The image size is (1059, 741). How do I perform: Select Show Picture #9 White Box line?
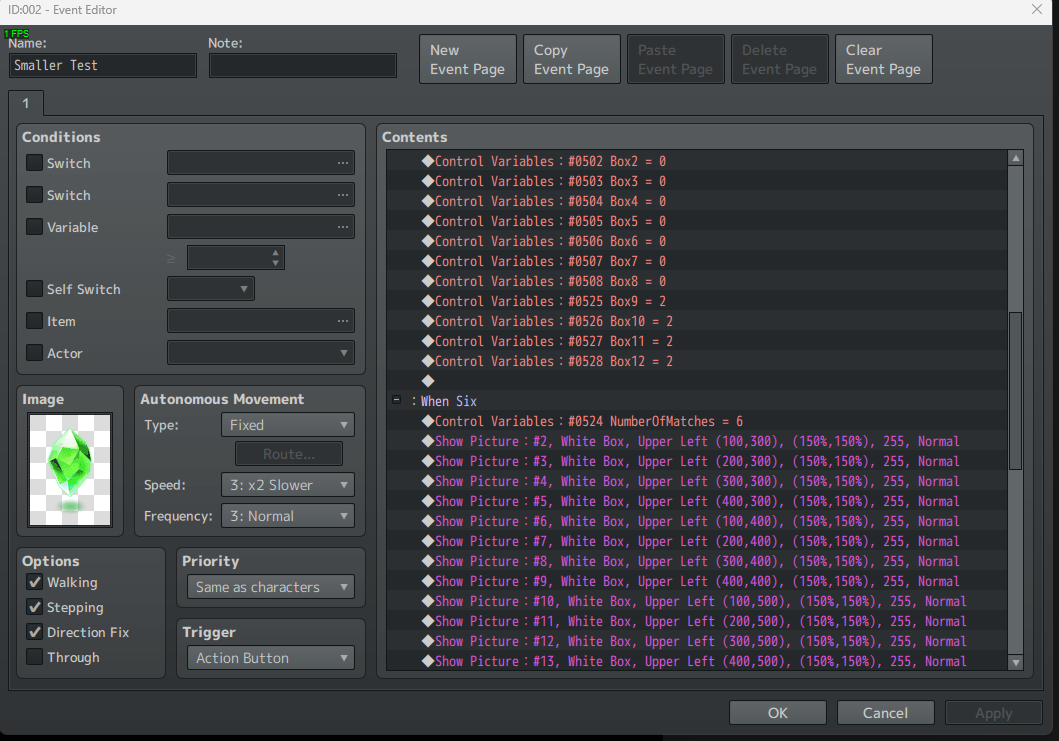click(697, 581)
